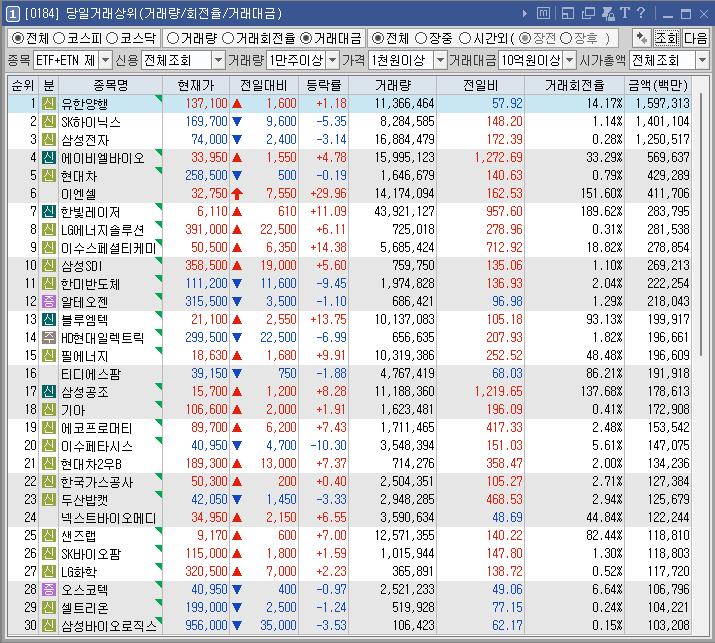Click the window number 1 icon in title bar
The width and height of the screenshot is (715, 643).
[x=12, y=14]
